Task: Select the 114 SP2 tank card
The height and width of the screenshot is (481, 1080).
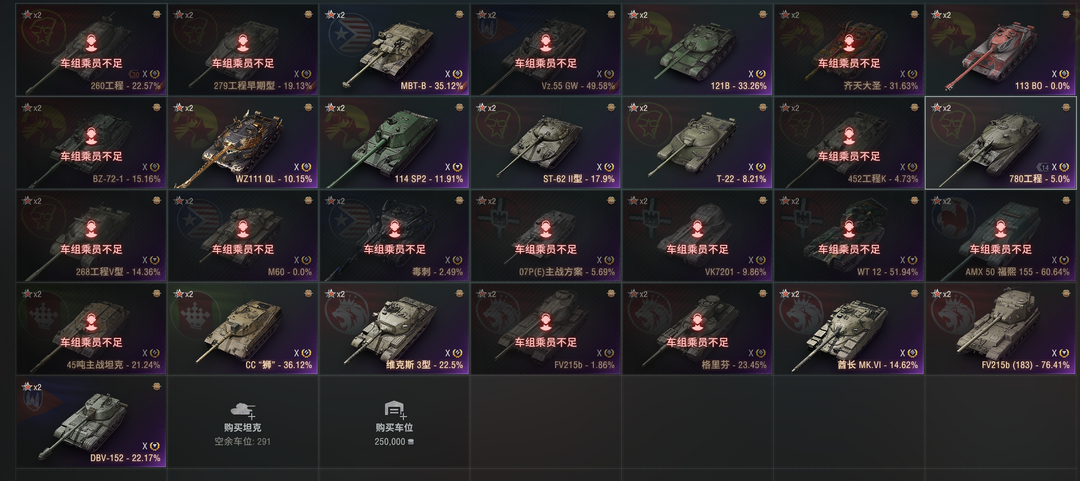Action: (394, 143)
